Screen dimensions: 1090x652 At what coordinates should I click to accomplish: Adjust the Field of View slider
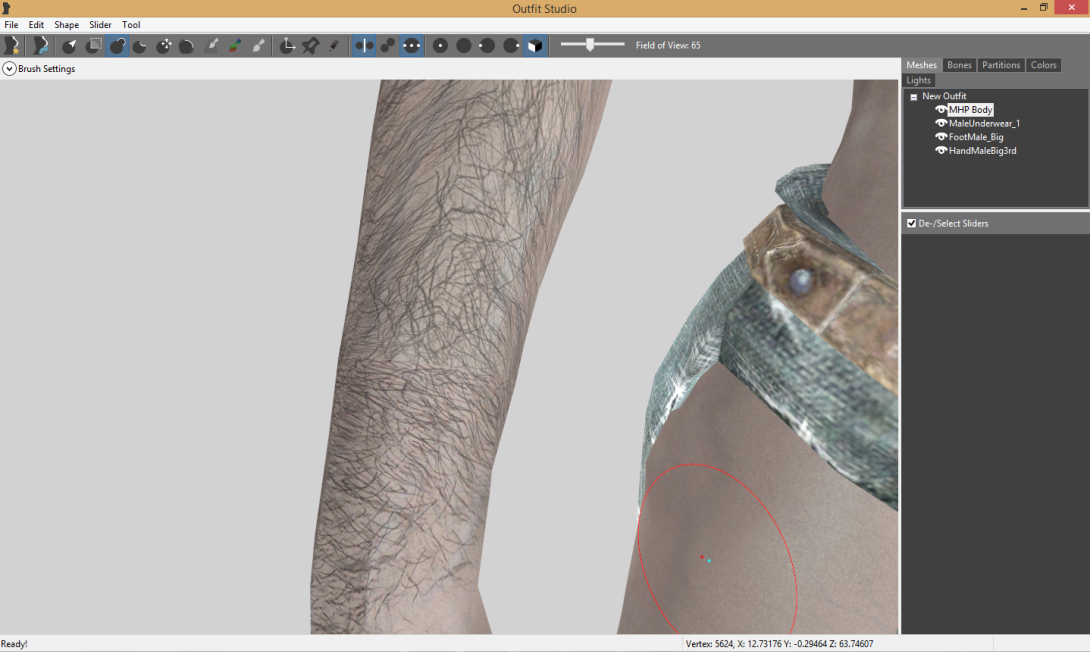pyautogui.click(x=590, y=45)
